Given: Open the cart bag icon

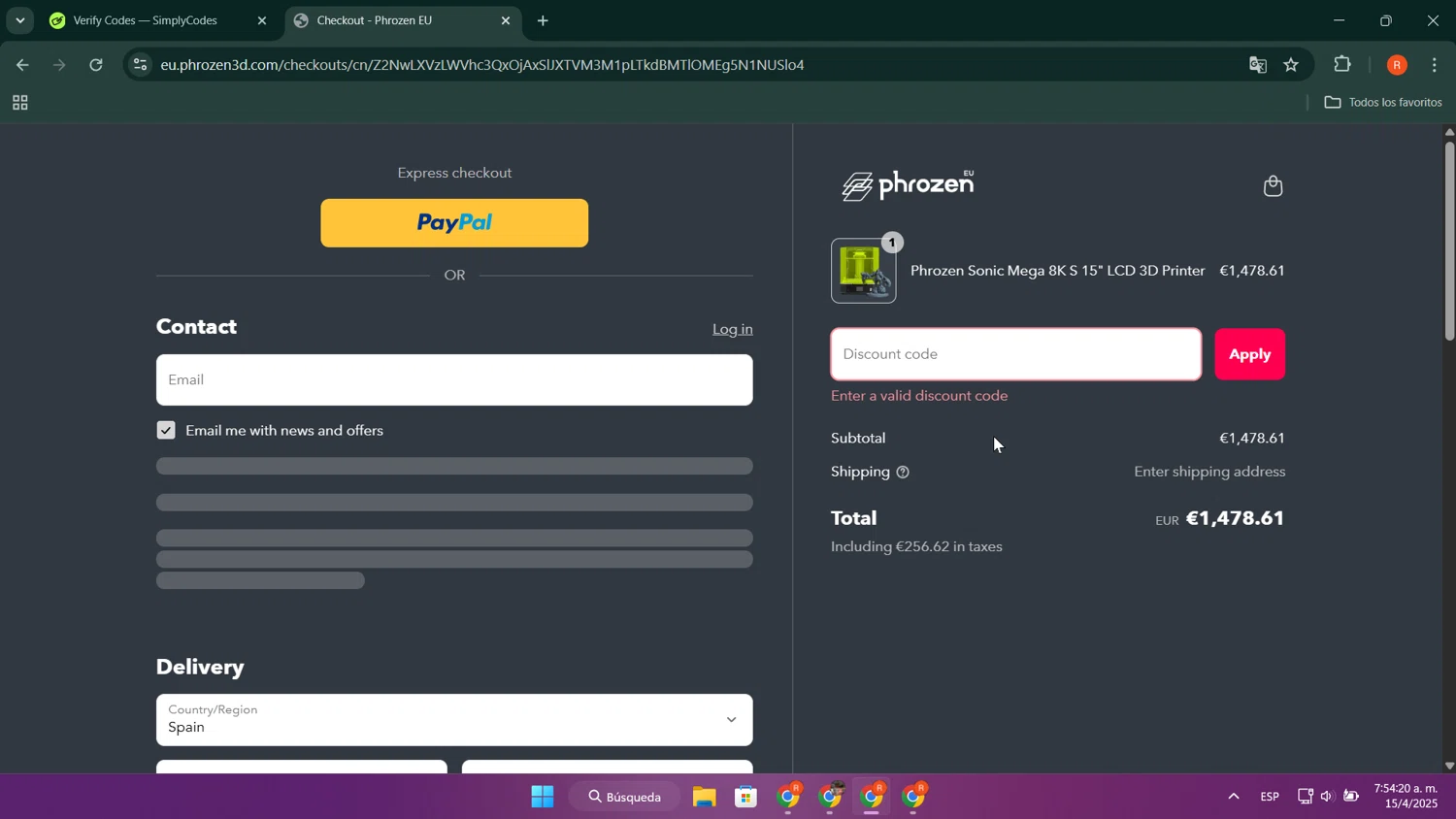Looking at the screenshot, I should point(1273,185).
